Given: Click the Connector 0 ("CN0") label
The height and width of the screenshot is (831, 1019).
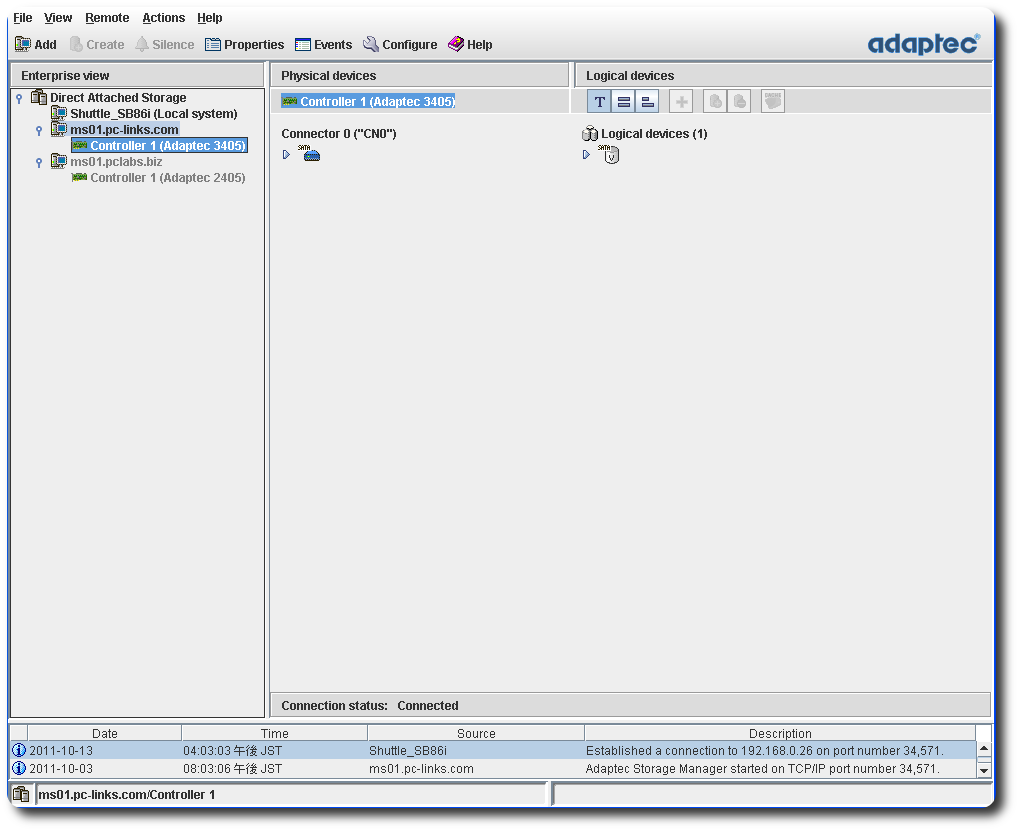Looking at the screenshot, I should (339, 134).
